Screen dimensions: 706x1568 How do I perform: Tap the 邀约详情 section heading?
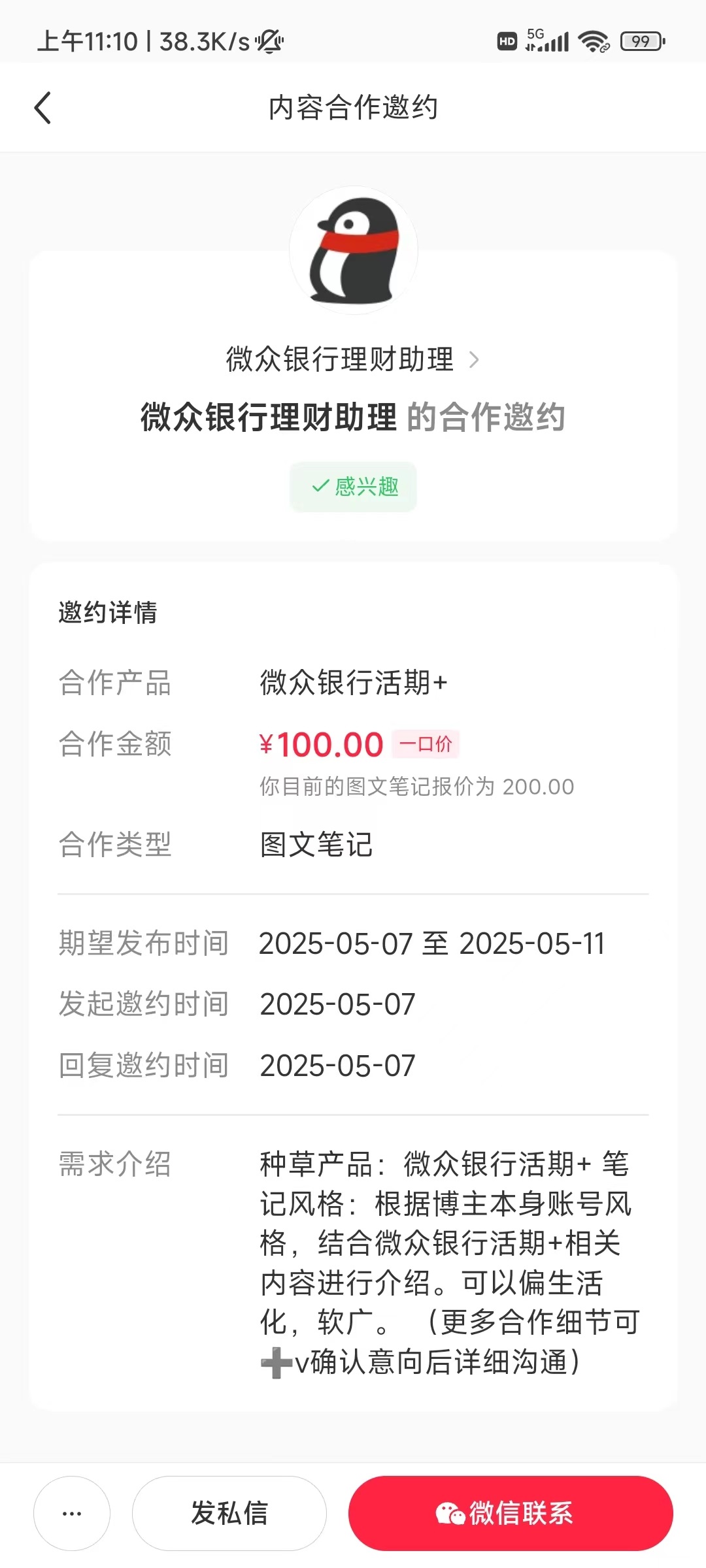[x=108, y=612]
